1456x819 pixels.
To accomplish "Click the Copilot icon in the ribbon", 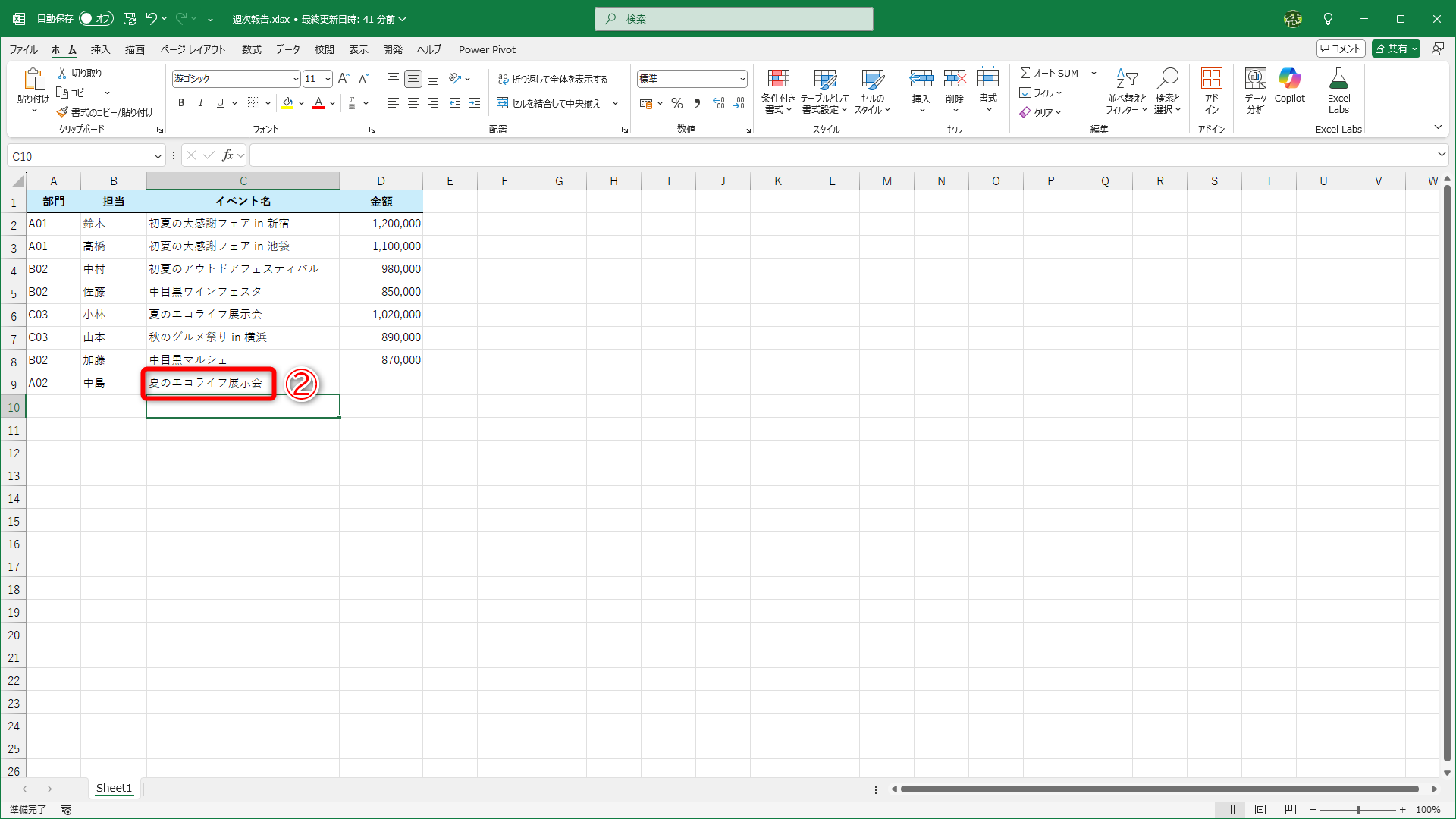I will tap(1289, 85).
